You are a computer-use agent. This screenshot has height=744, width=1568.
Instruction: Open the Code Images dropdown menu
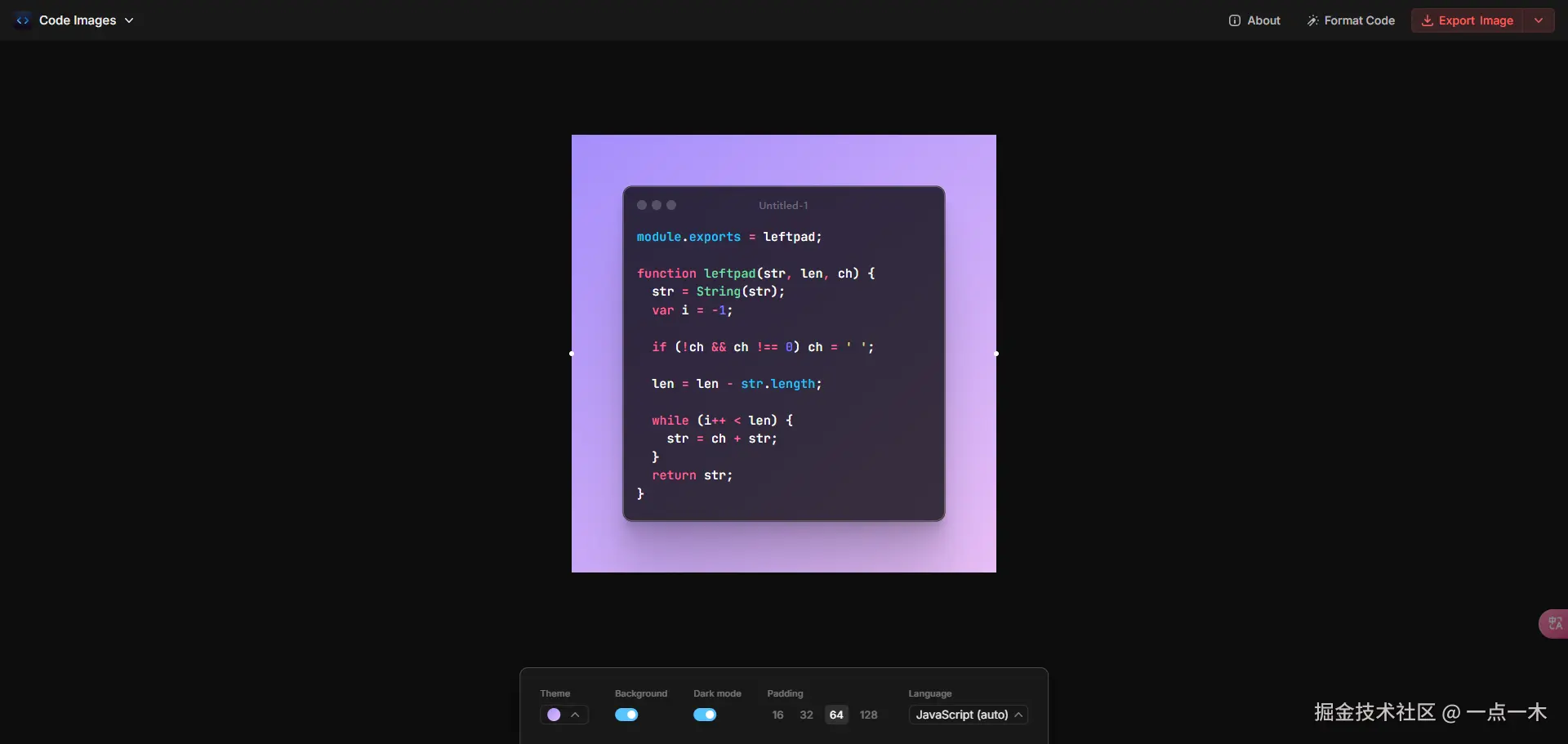tap(86, 20)
